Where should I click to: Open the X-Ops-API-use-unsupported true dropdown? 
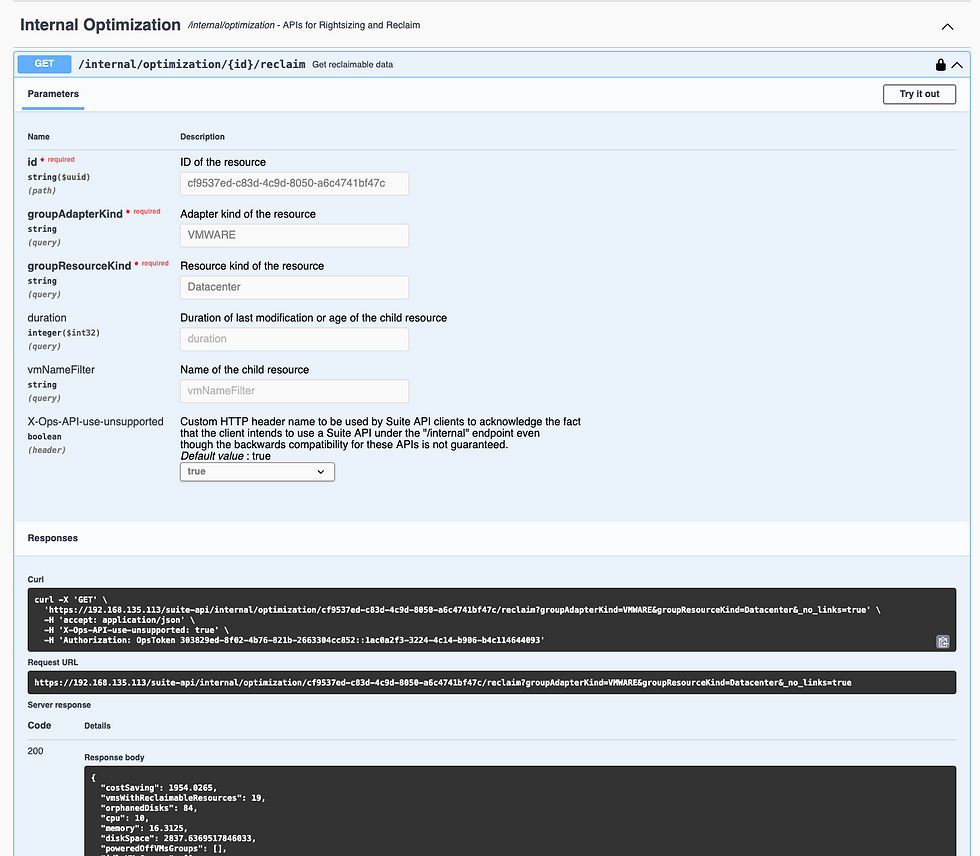[x=257, y=472]
